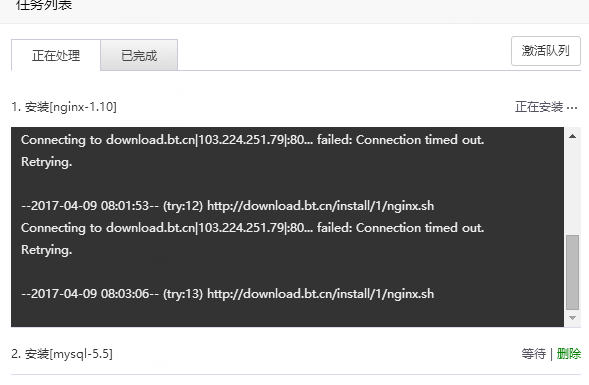Click the ellipsis dots after 正在安装
The height and width of the screenshot is (385, 589).
coord(572,108)
